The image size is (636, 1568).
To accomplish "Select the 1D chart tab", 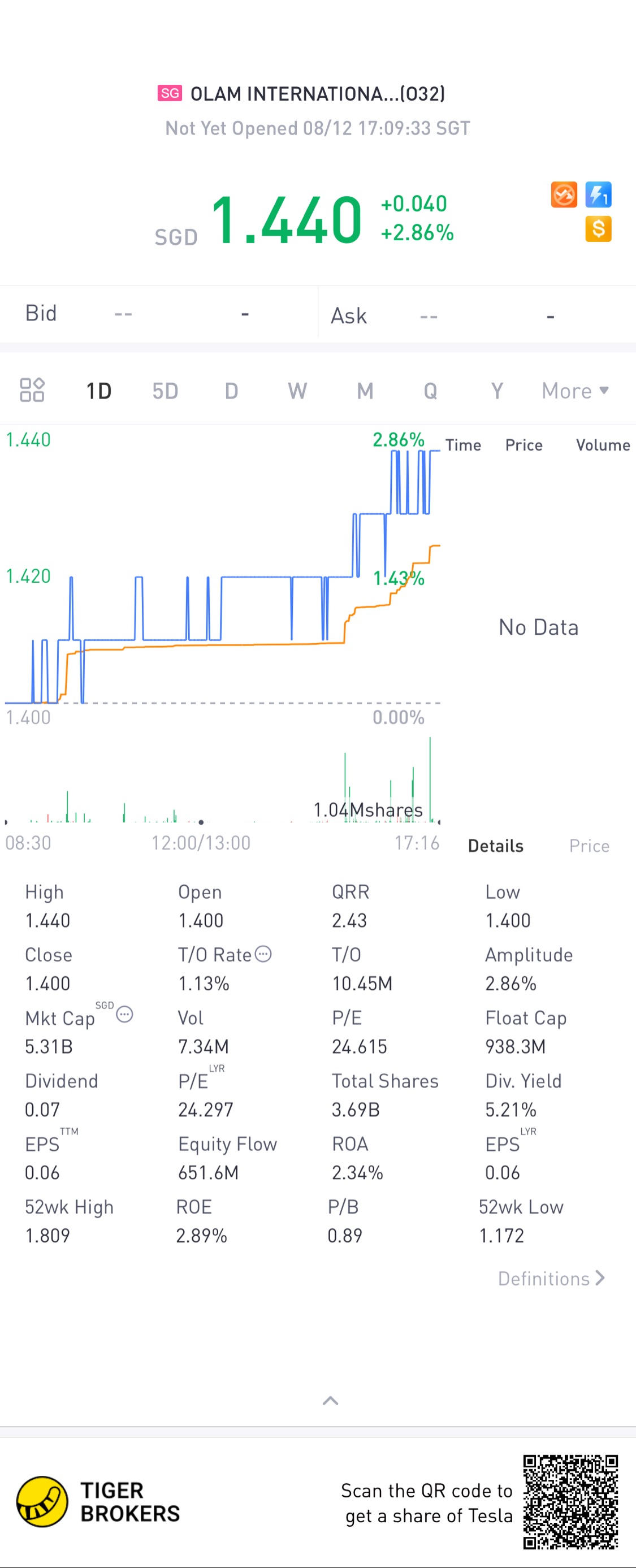I will click(x=98, y=391).
